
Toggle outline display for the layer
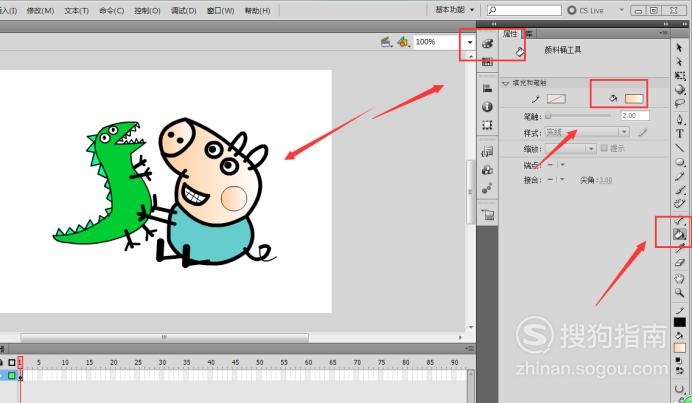[12, 376]
